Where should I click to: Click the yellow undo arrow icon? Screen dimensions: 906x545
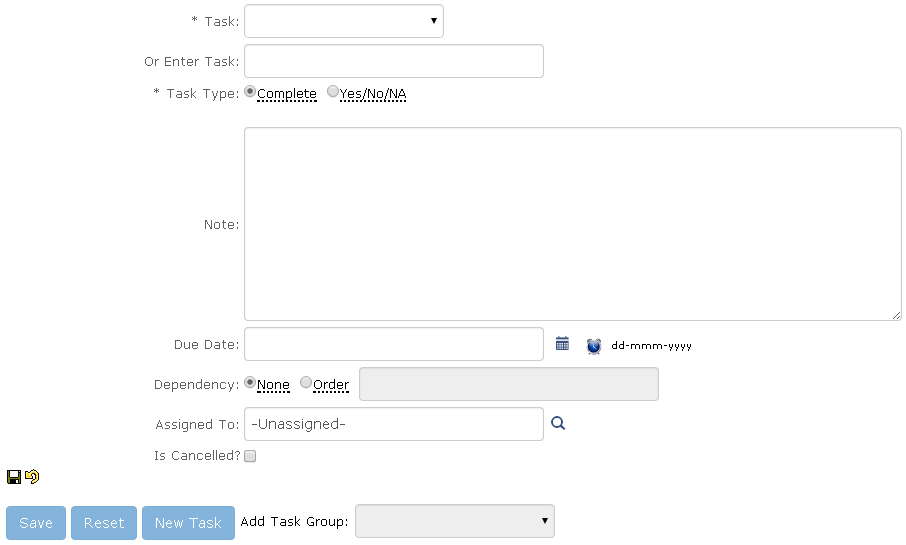[x=32, y=477]
